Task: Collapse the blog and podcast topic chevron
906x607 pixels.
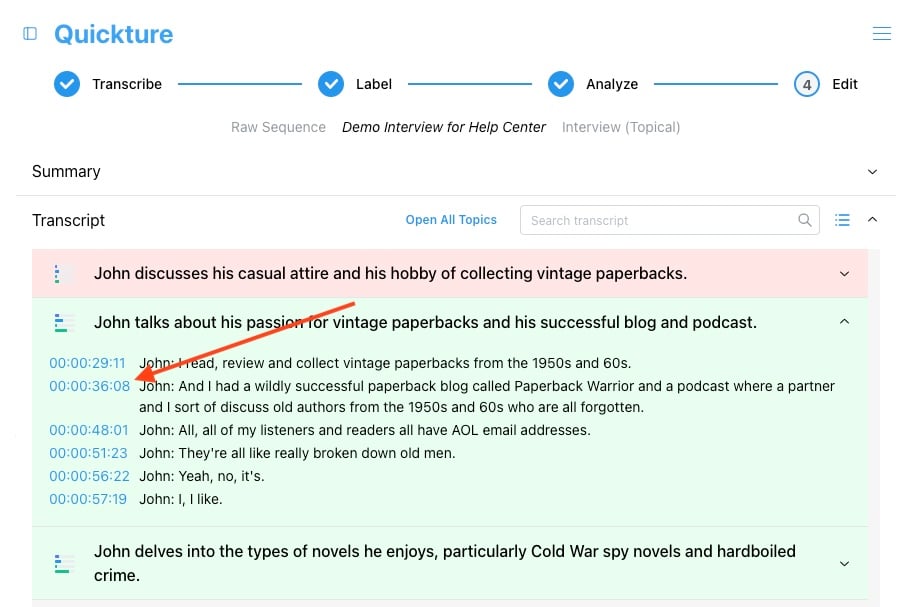Action: pyautogui.click(x=844, y=322)
